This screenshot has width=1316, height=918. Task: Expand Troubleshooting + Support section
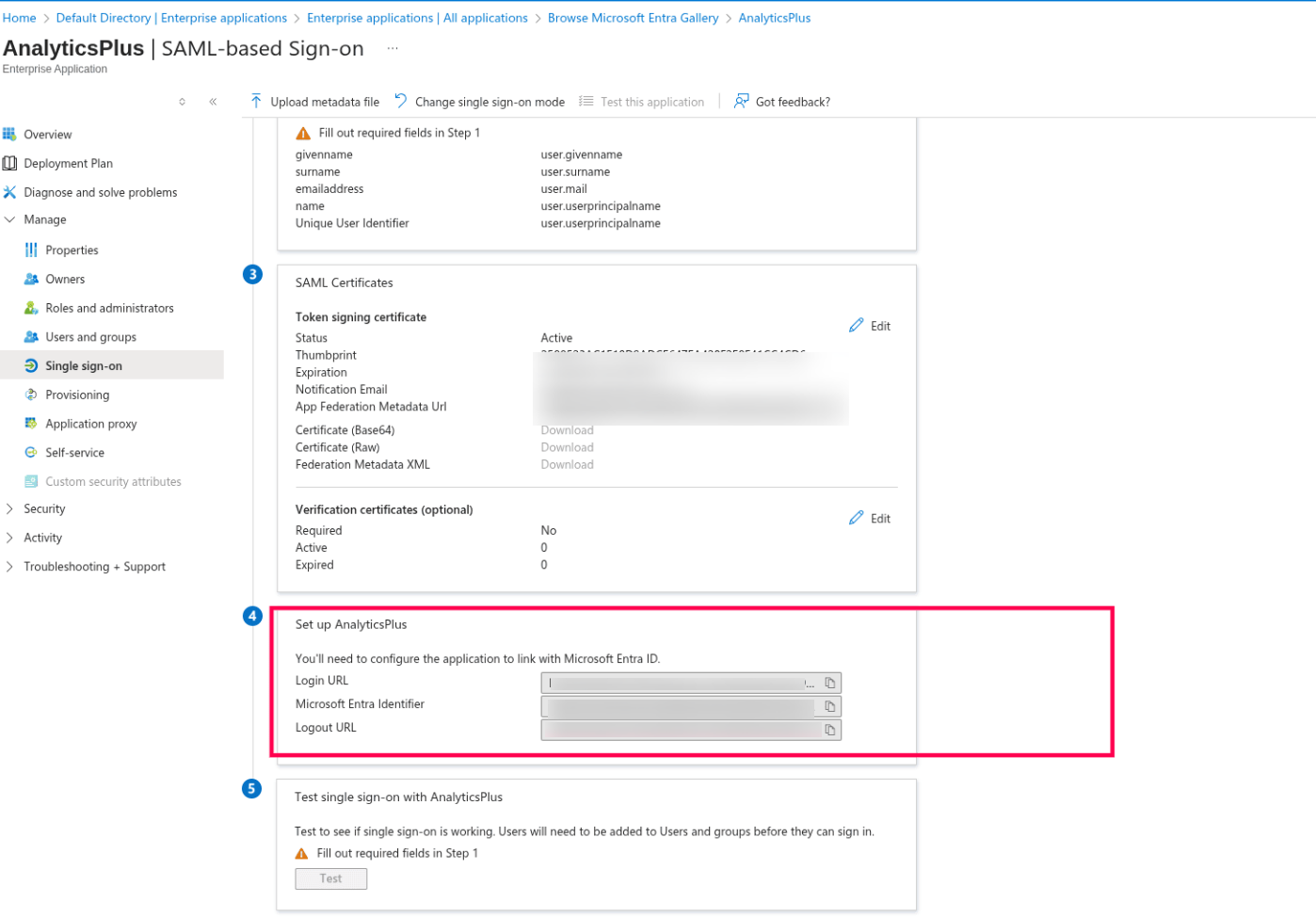point(10,567)
